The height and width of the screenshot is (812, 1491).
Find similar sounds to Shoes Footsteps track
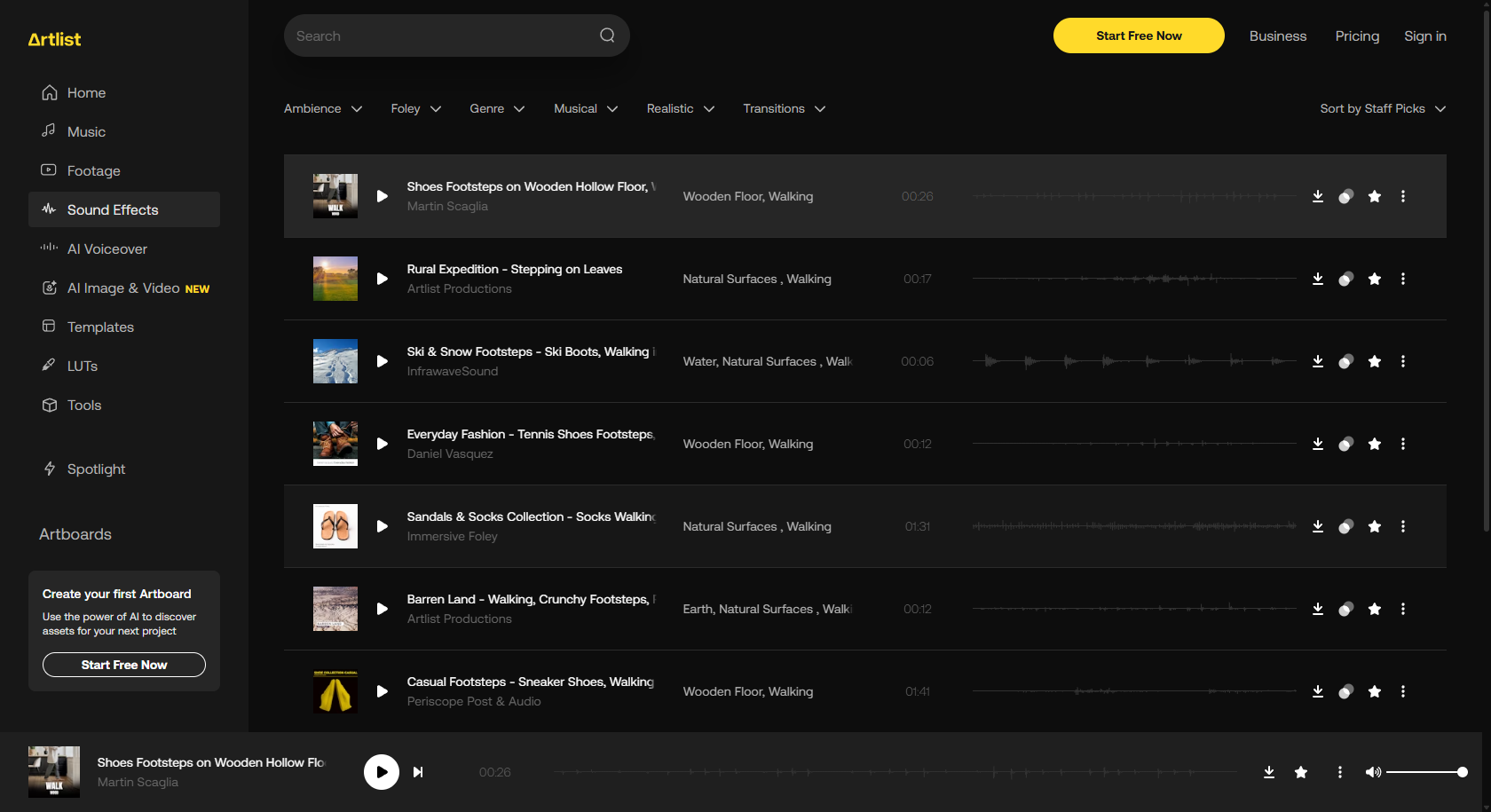pyautogui.click(x=1345, y=196)
